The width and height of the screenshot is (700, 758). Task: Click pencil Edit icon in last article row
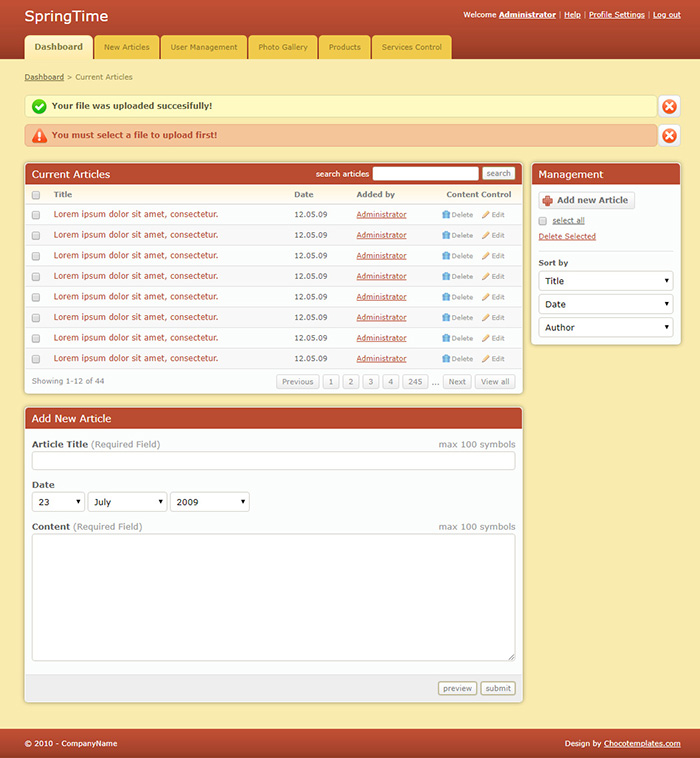[x=486, y=359]
